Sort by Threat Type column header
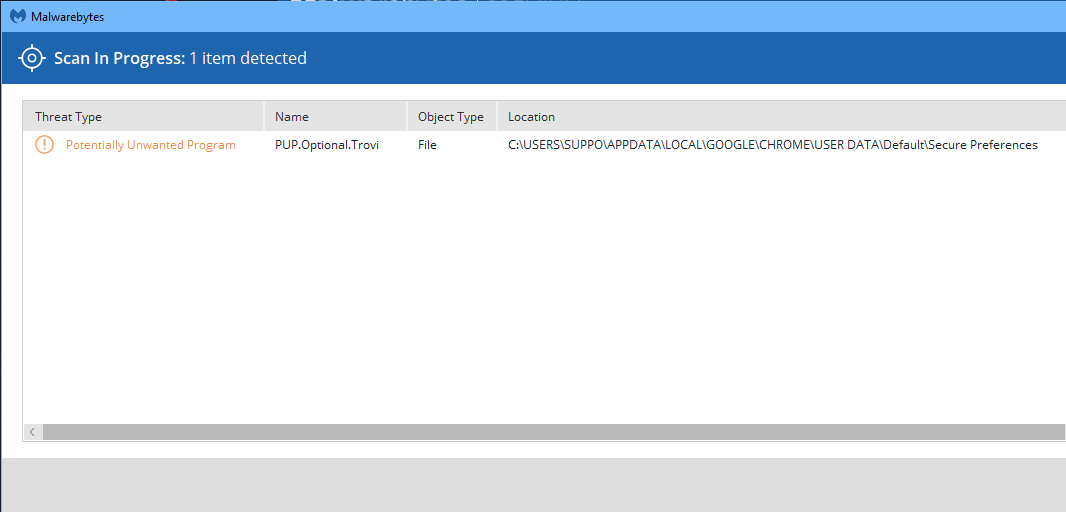The height and width of the screenshot is (512, 1066). (x=143, y=116)
